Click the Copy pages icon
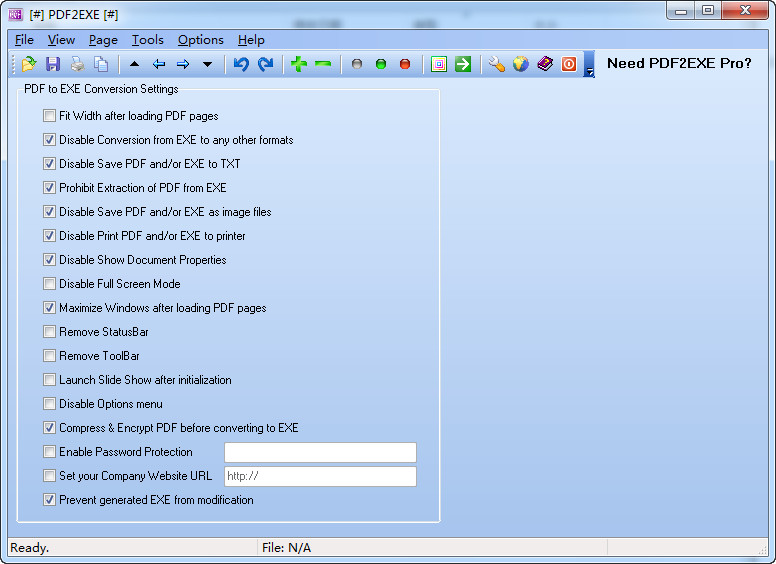 tap(101, 64)
